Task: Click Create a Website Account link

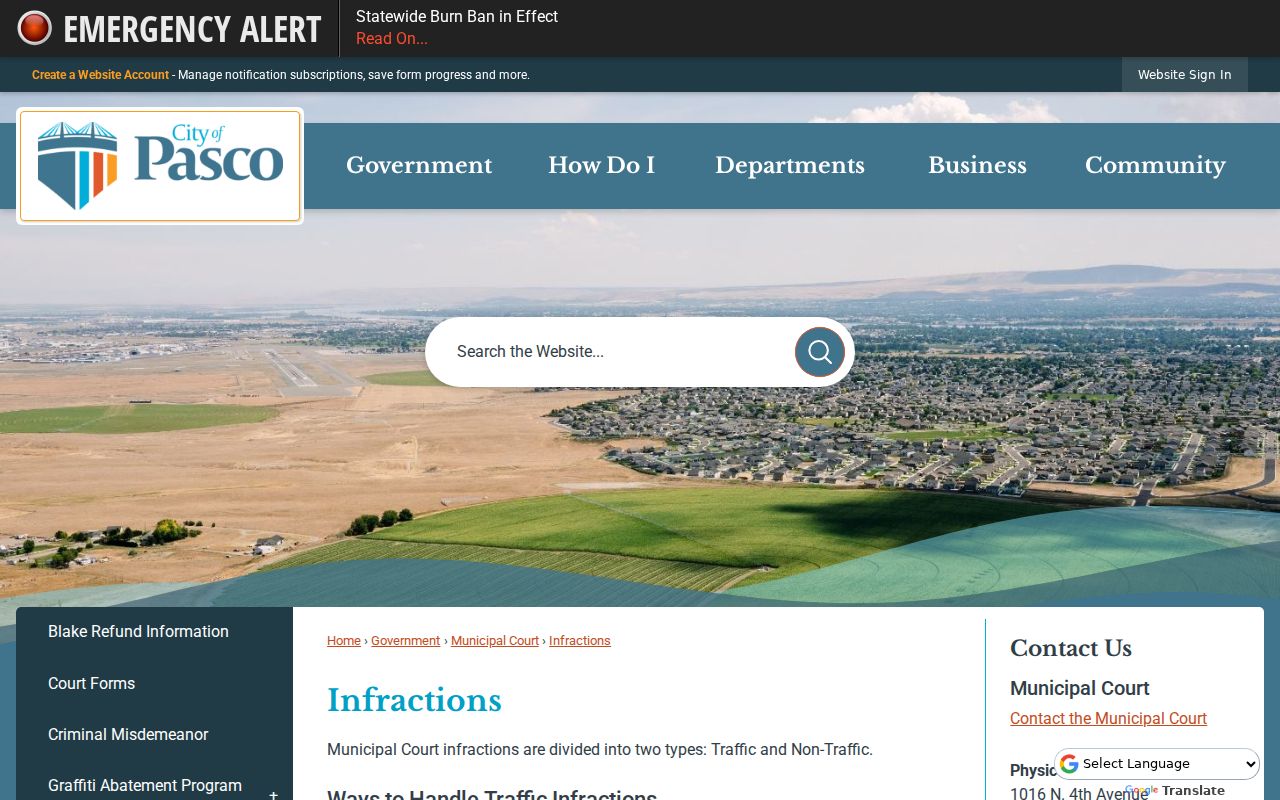Action: 100,75
